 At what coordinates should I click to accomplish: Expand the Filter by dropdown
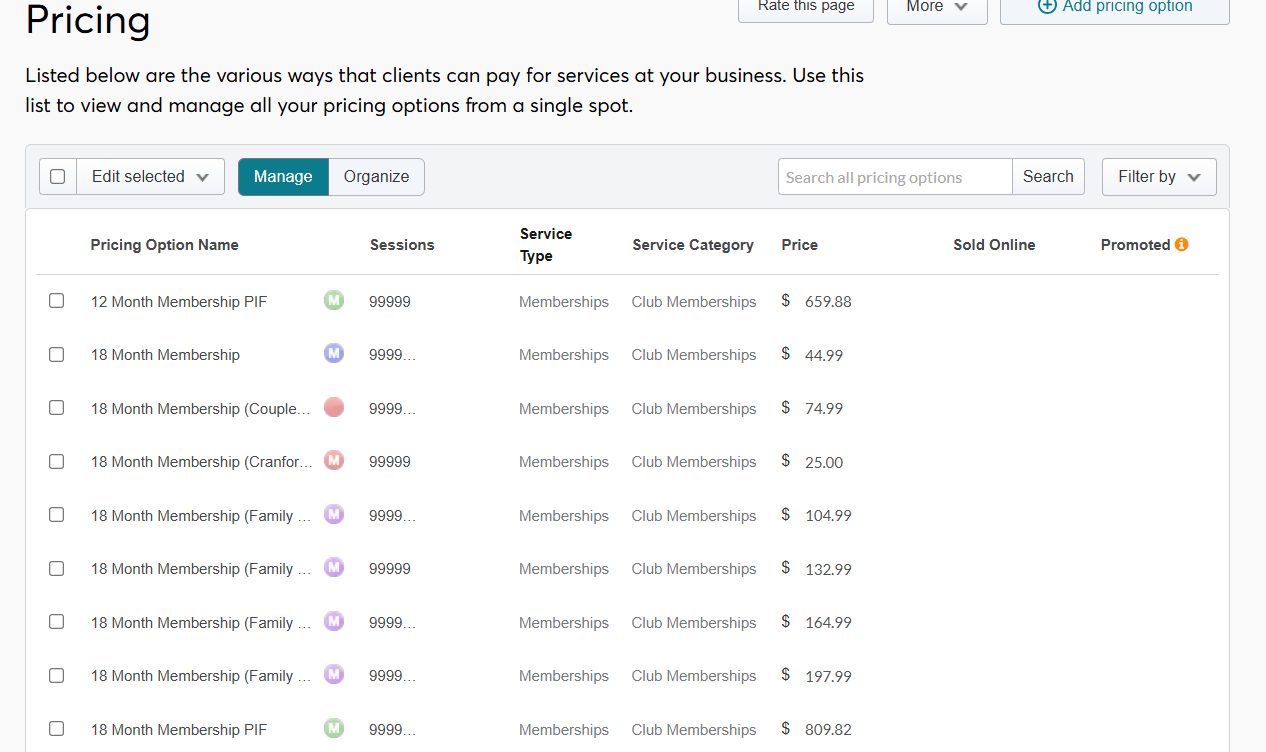[1158, 177]
